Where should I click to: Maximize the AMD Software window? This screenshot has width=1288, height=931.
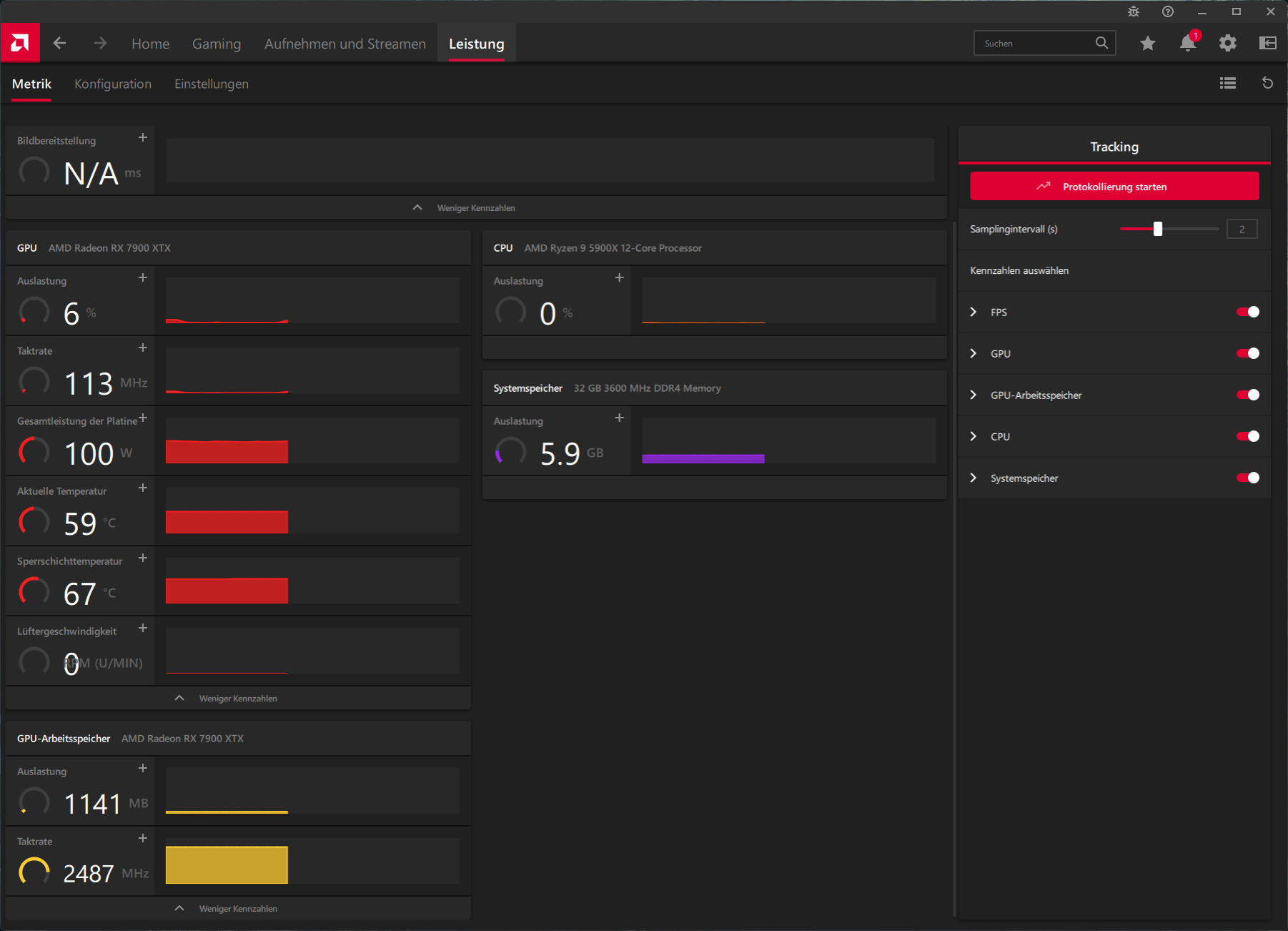[x=1237, y=11]
